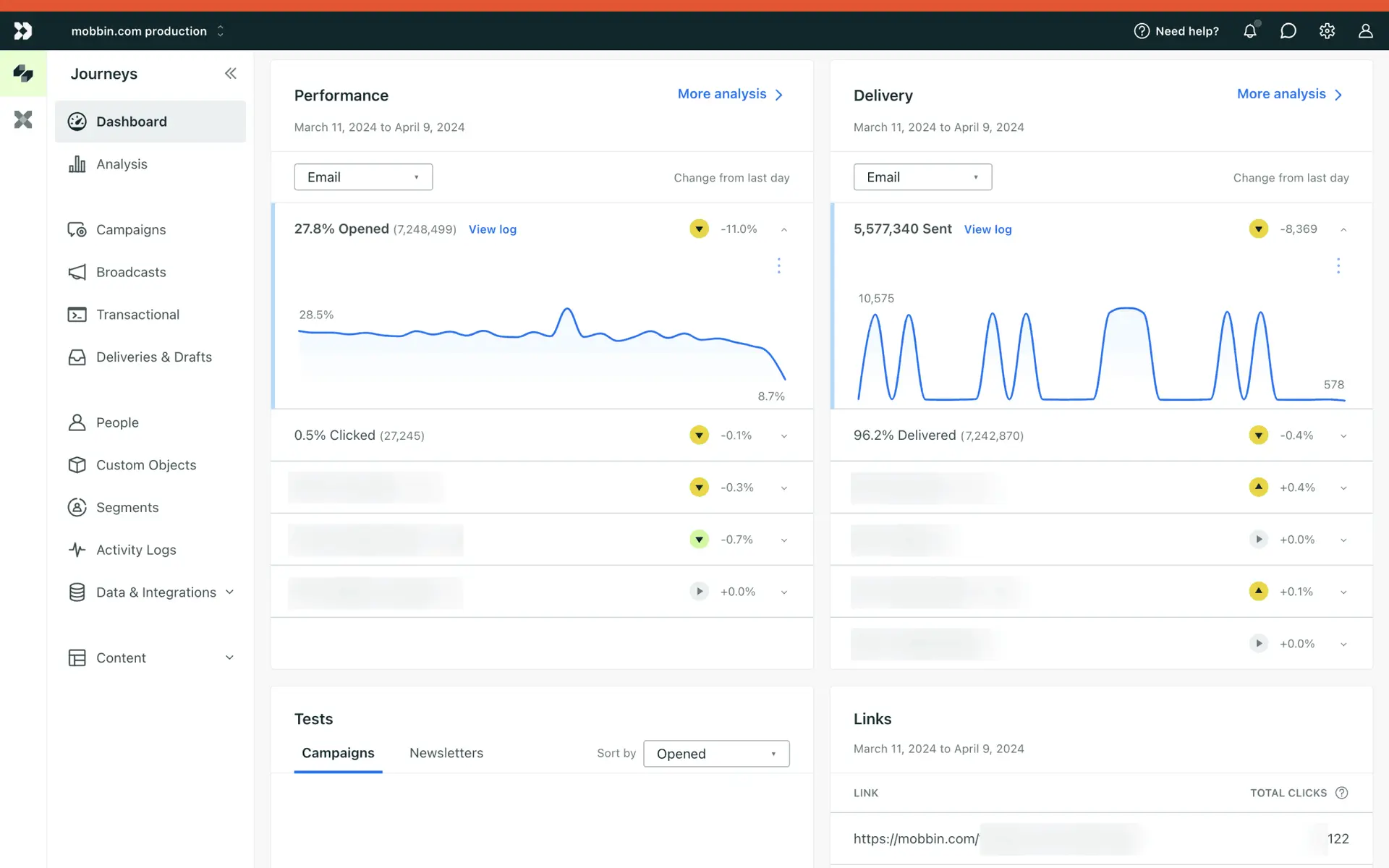Open the Performance Email channel dropdown
The height and width of the screenshot is (868, 1389).
363,177
